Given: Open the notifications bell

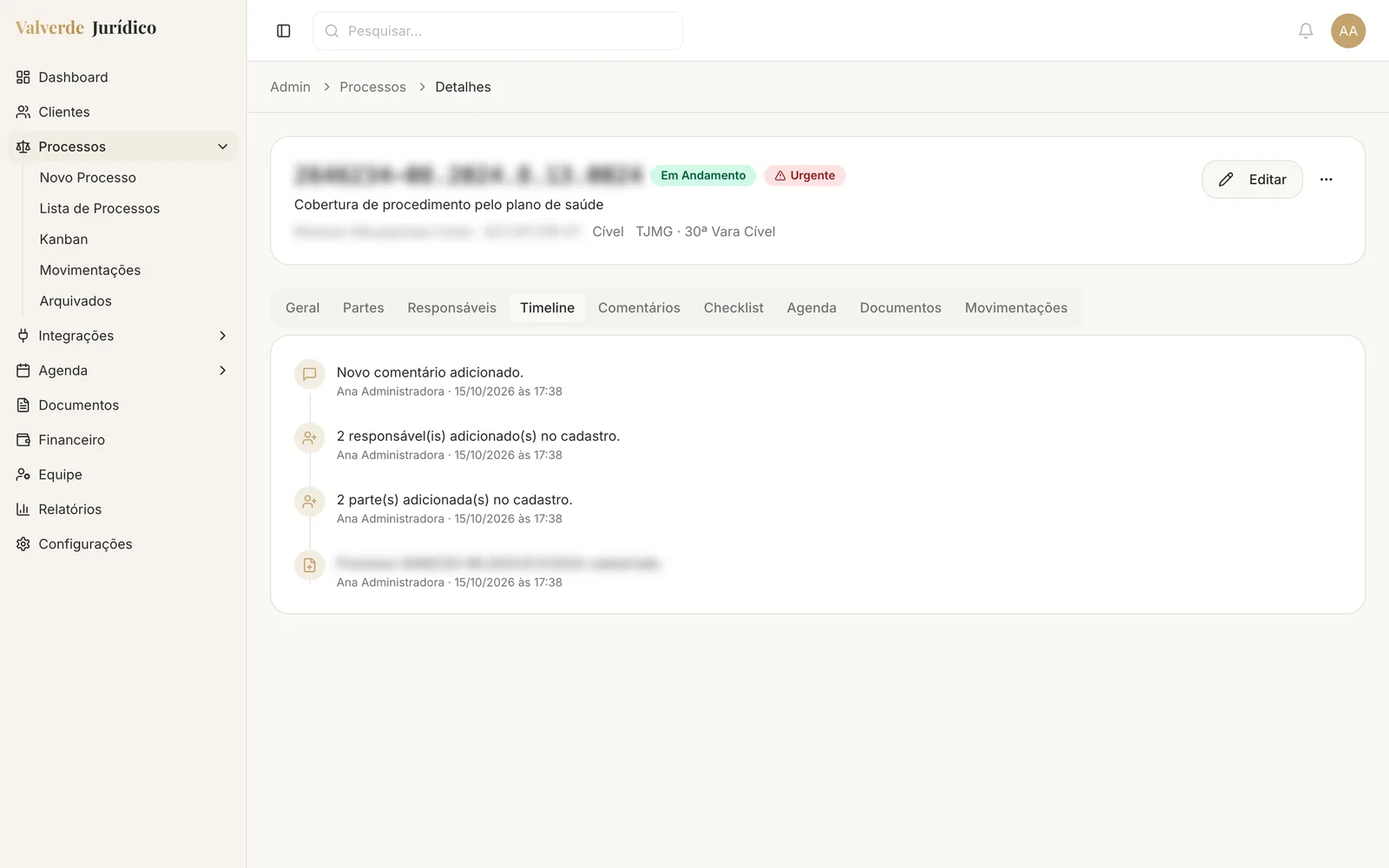Looking at the screenshot, I should click(1306, 31).
